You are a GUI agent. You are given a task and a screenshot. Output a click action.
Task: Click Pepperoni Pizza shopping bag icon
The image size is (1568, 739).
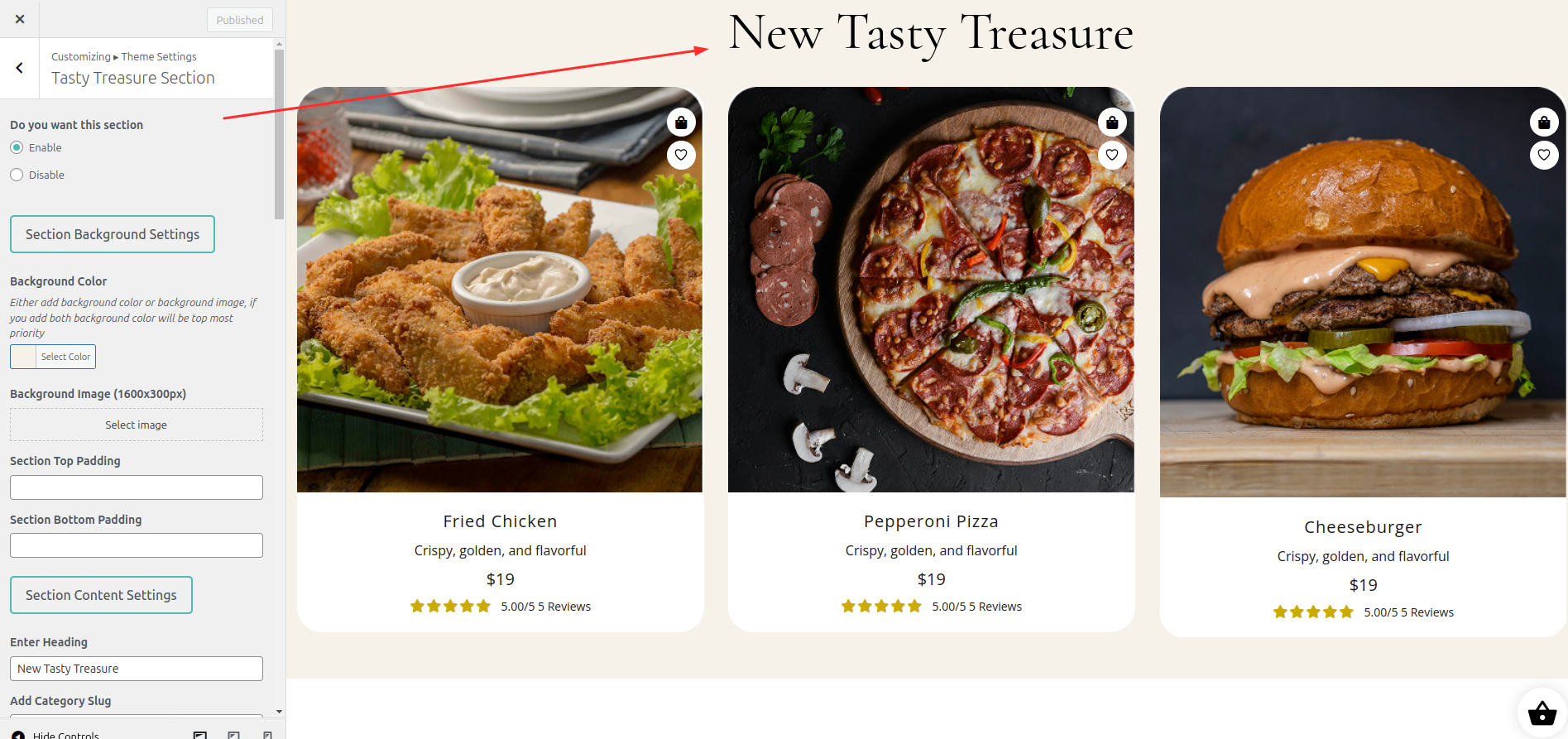(1112, 122)
